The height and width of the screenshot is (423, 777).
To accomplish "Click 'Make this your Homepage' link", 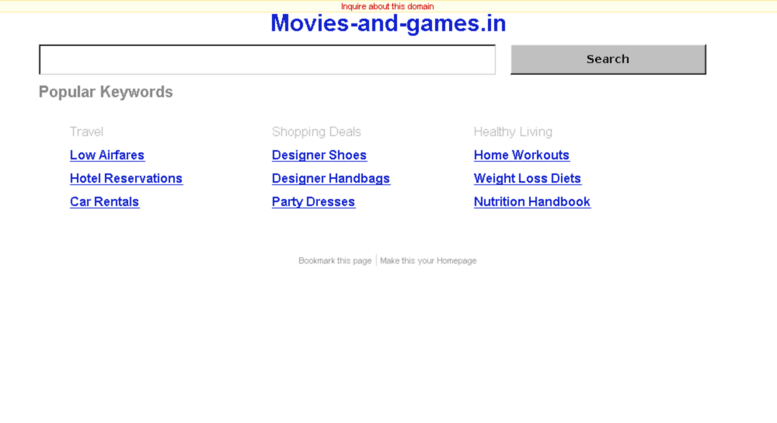I will [x=428, y=261].
